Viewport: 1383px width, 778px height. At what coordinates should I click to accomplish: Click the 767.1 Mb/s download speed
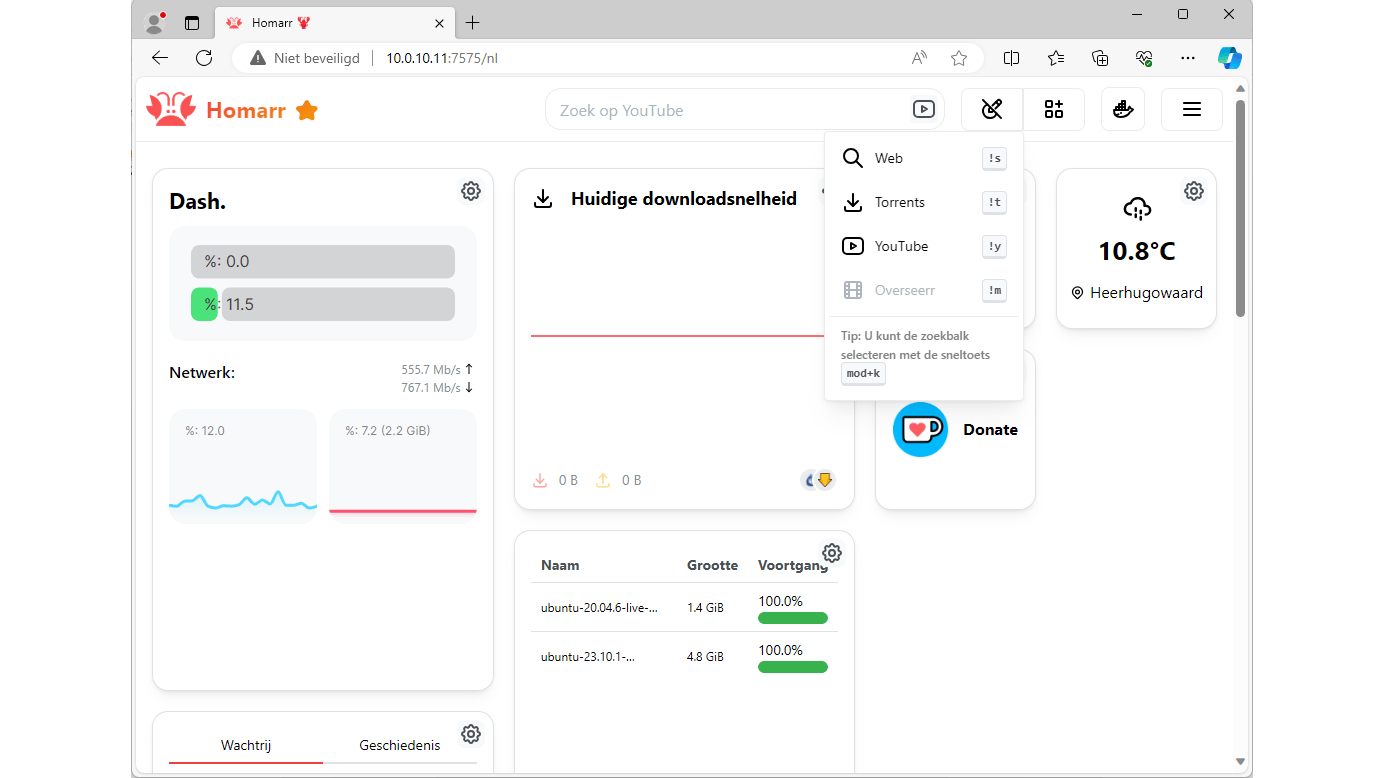coord(431,387)
